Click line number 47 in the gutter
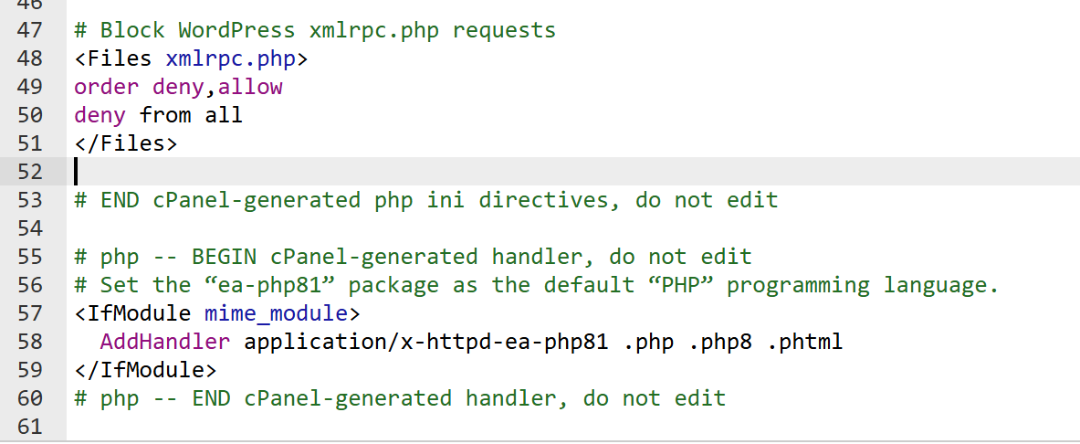The width and height of the screenshot is (1080, 444). (29, 30)
